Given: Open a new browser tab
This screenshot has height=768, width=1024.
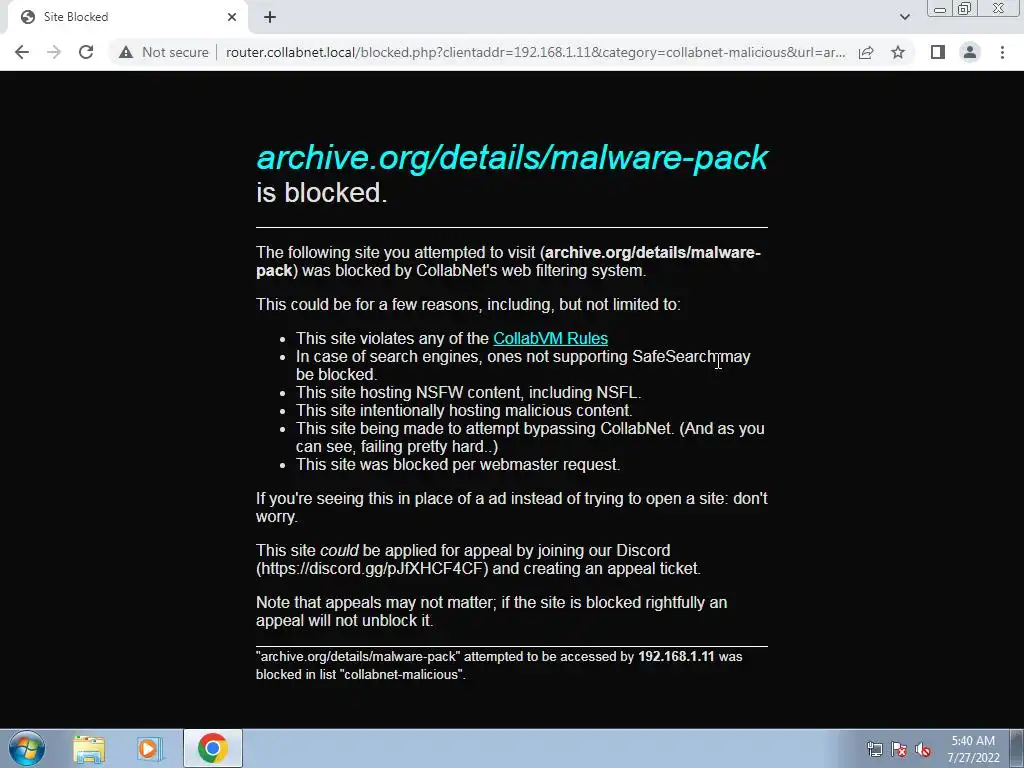Looking at the screenshot, I should pyautogui.click(x=270, y=18).
